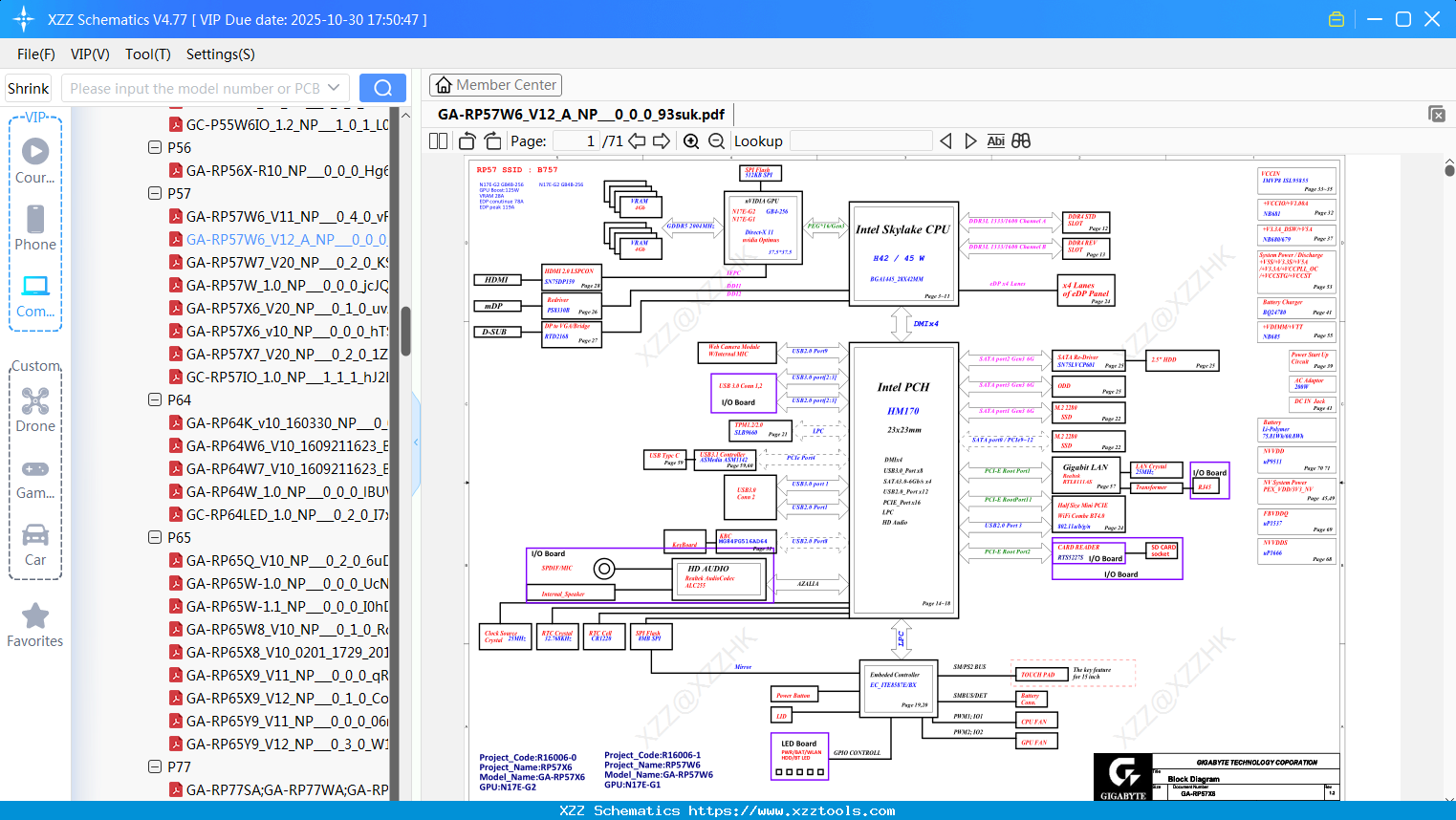Screen dimensions: 1456x820
Task: Click the Lookup text field
Action: click(x=861, y=141)
